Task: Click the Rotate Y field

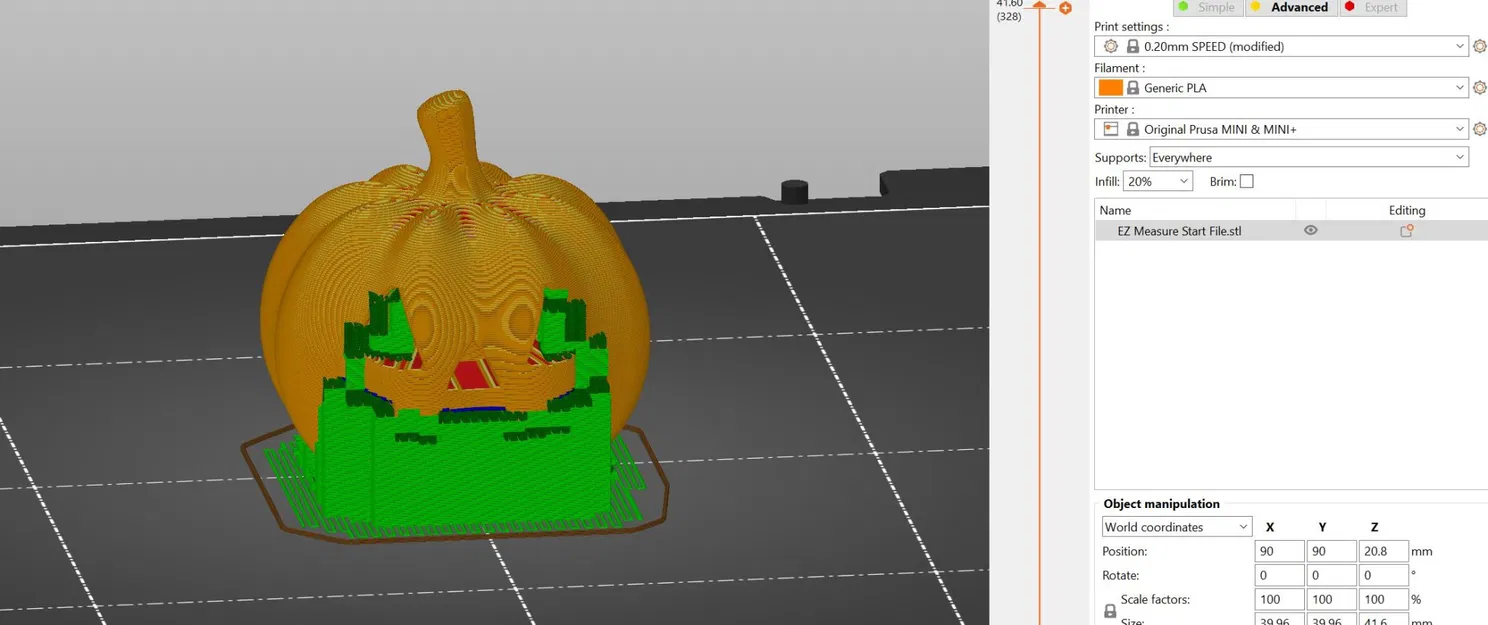Action: pyautogui.click(x=1331, y=575)
